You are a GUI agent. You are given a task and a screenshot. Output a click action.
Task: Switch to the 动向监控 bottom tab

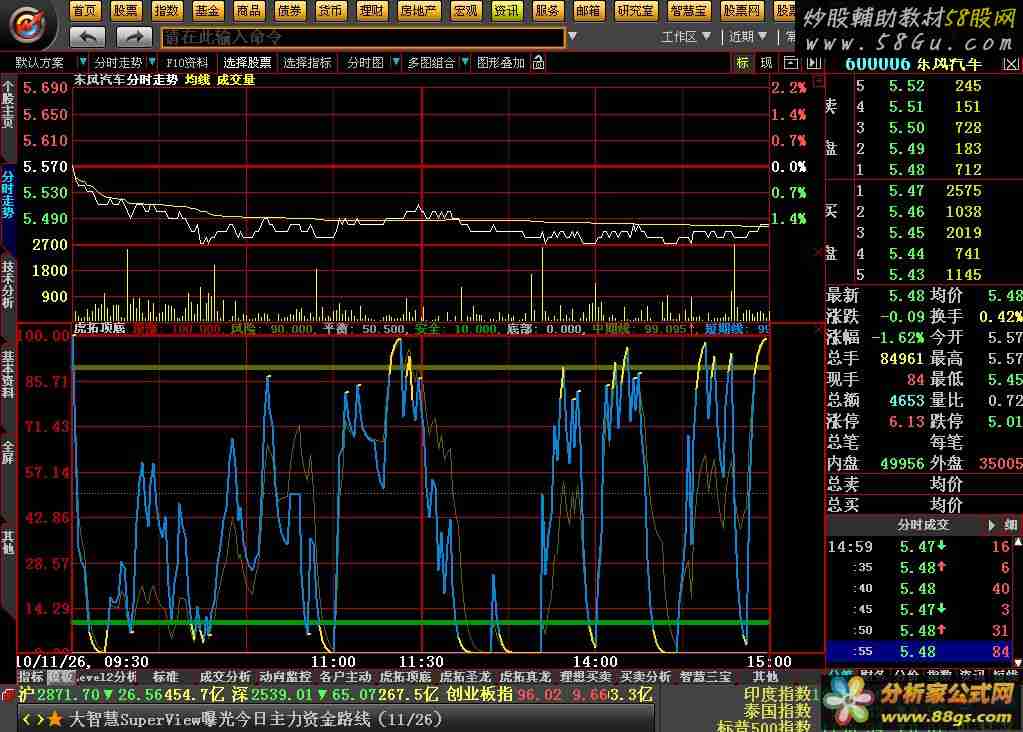[285, 677]
